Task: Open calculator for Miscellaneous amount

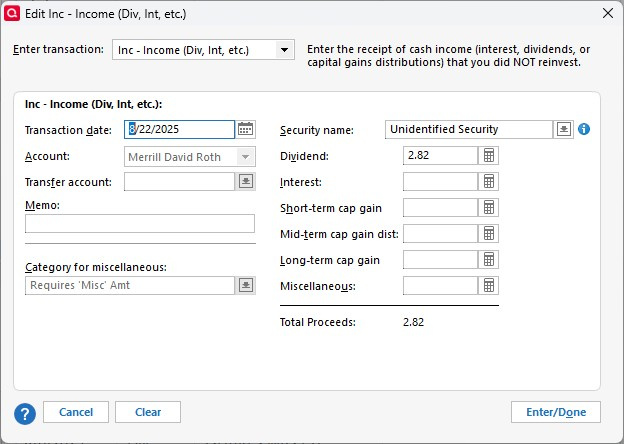Action: pos(488,286)
